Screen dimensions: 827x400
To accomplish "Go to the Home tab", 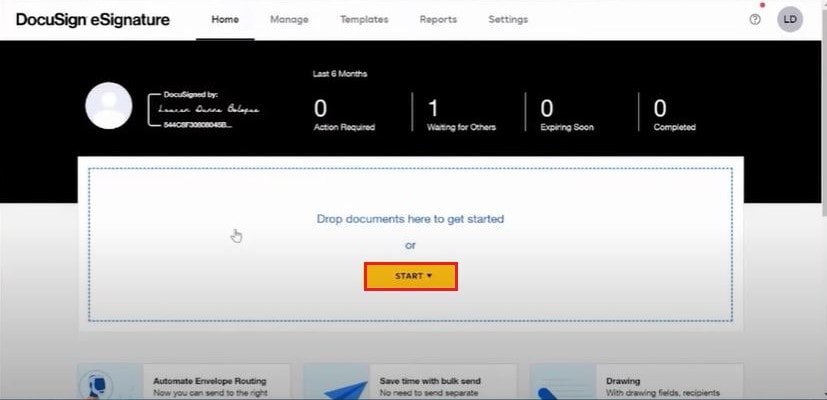I will [225, 20].
